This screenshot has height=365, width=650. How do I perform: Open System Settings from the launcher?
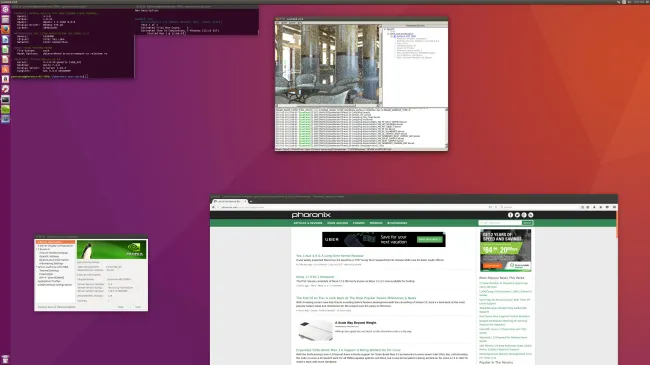coord(5,89)
